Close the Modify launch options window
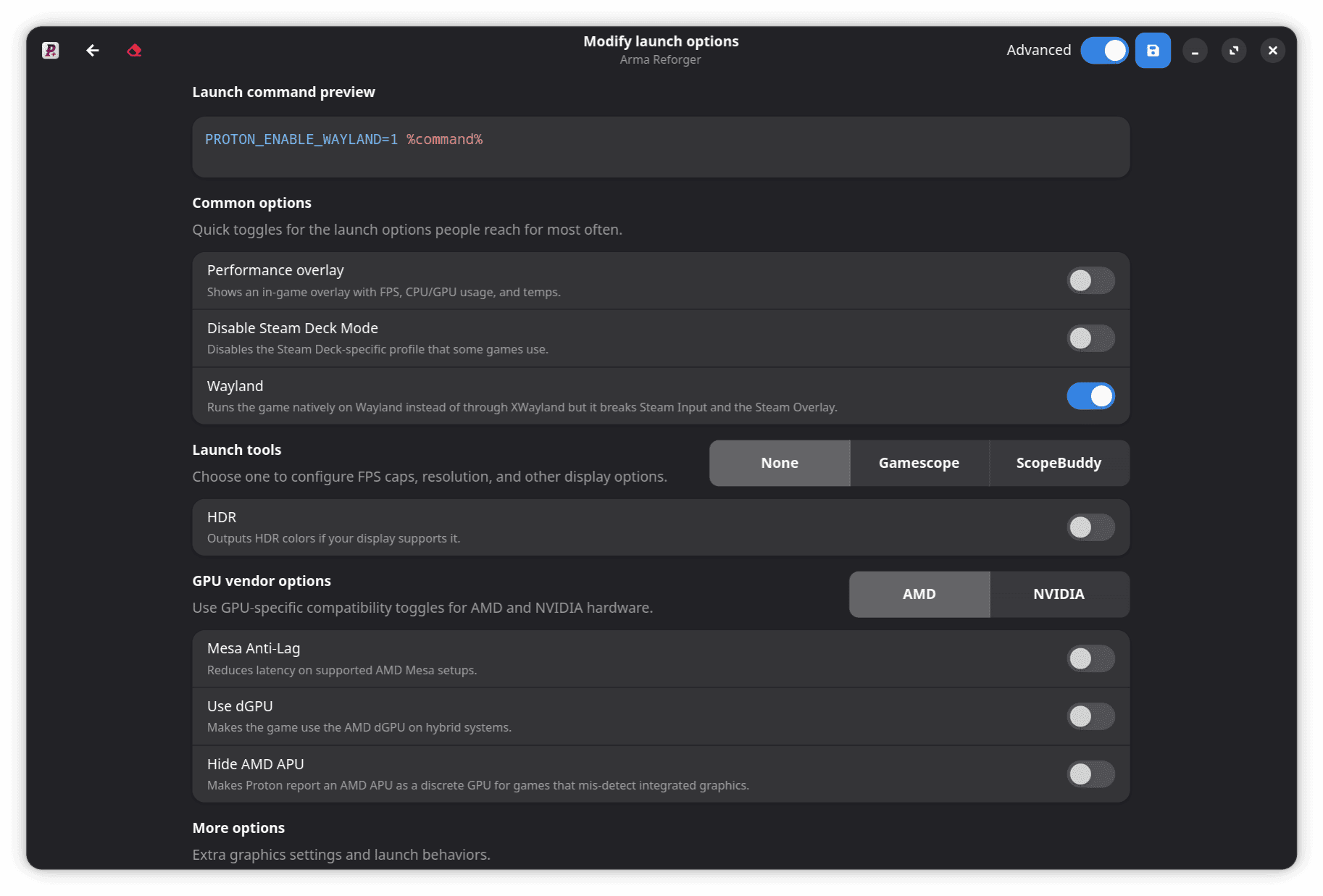This screenshot has width=1323, height=896. (1273, 50)
